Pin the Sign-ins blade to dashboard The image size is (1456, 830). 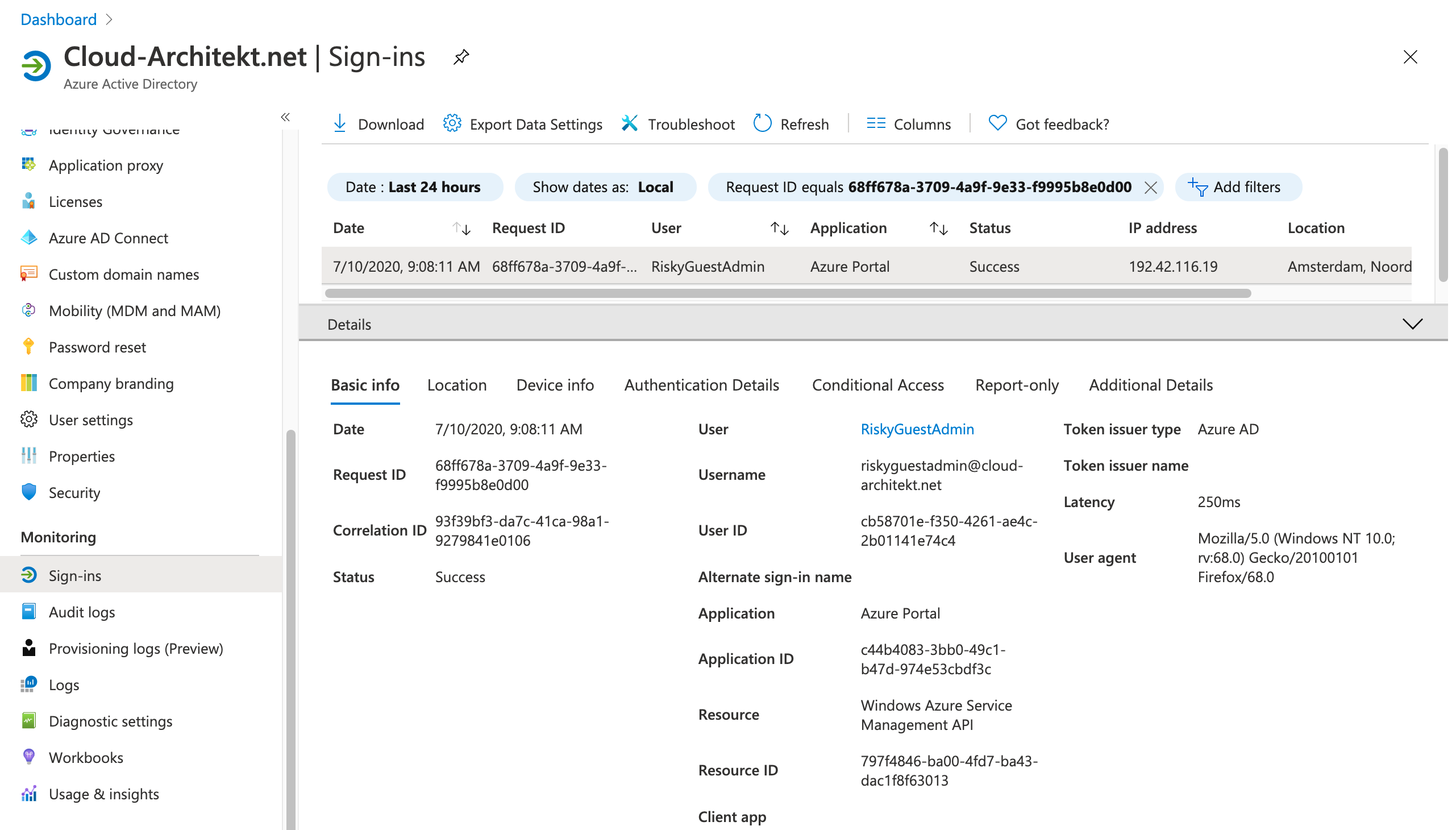click(461, 57)
